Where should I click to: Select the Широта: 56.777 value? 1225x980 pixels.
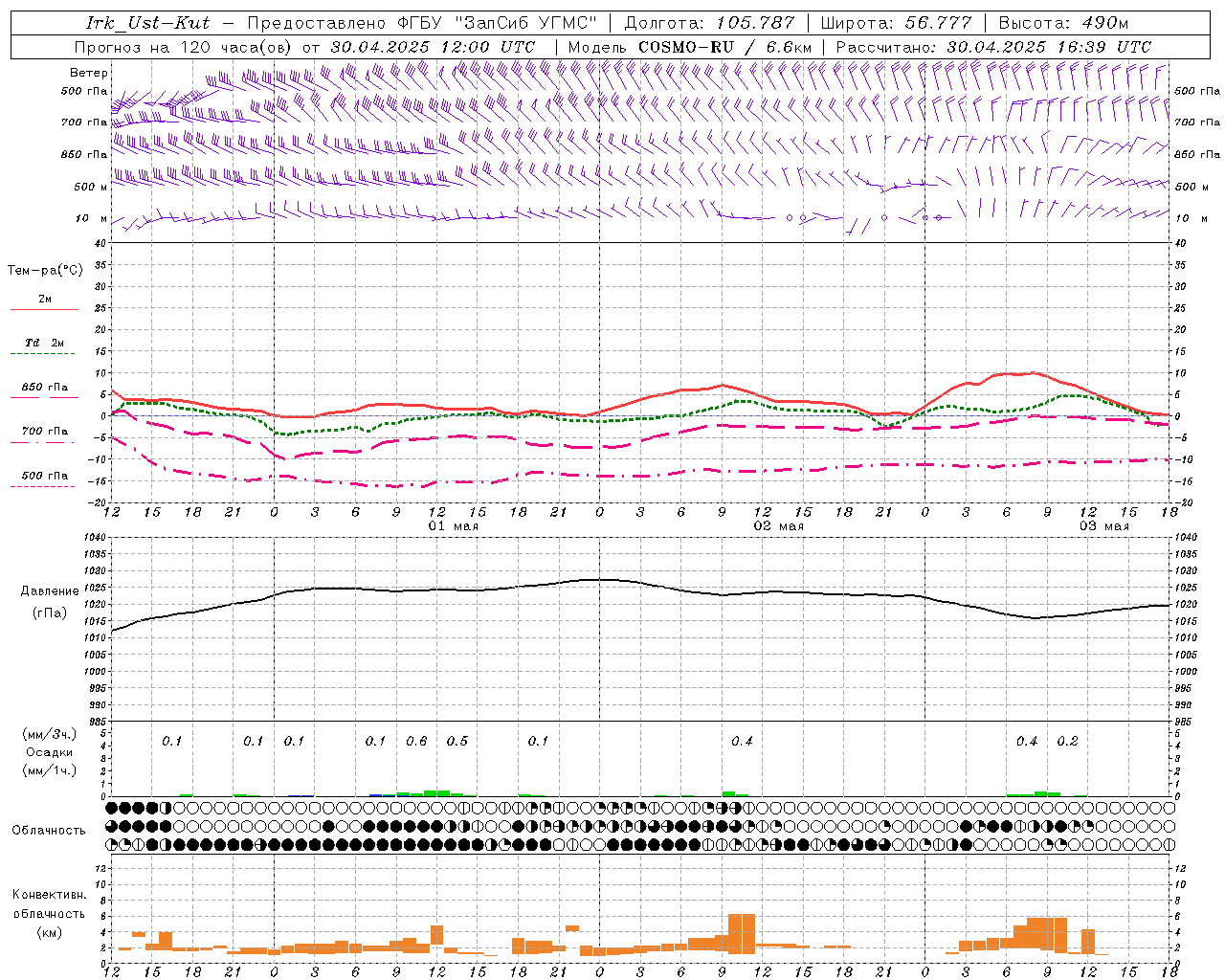[x=897, y=23]
